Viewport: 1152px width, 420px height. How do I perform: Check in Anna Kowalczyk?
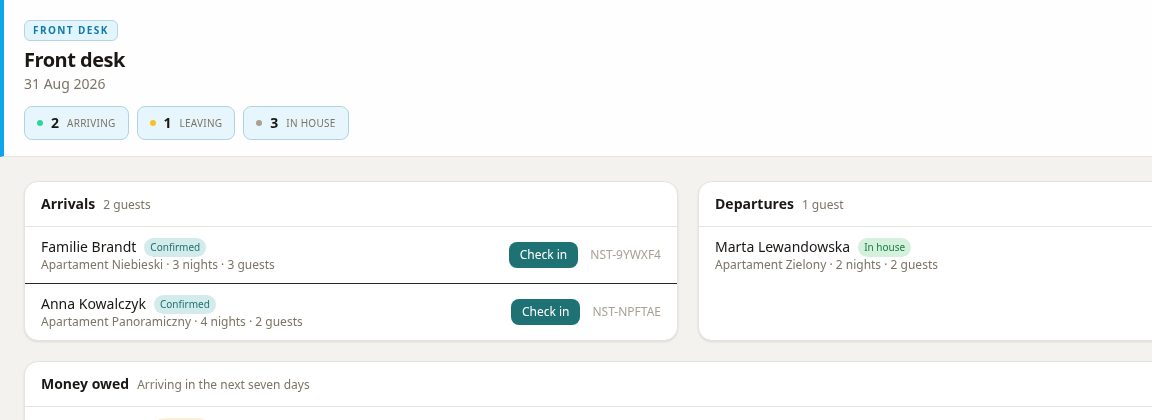click(545, 312)
